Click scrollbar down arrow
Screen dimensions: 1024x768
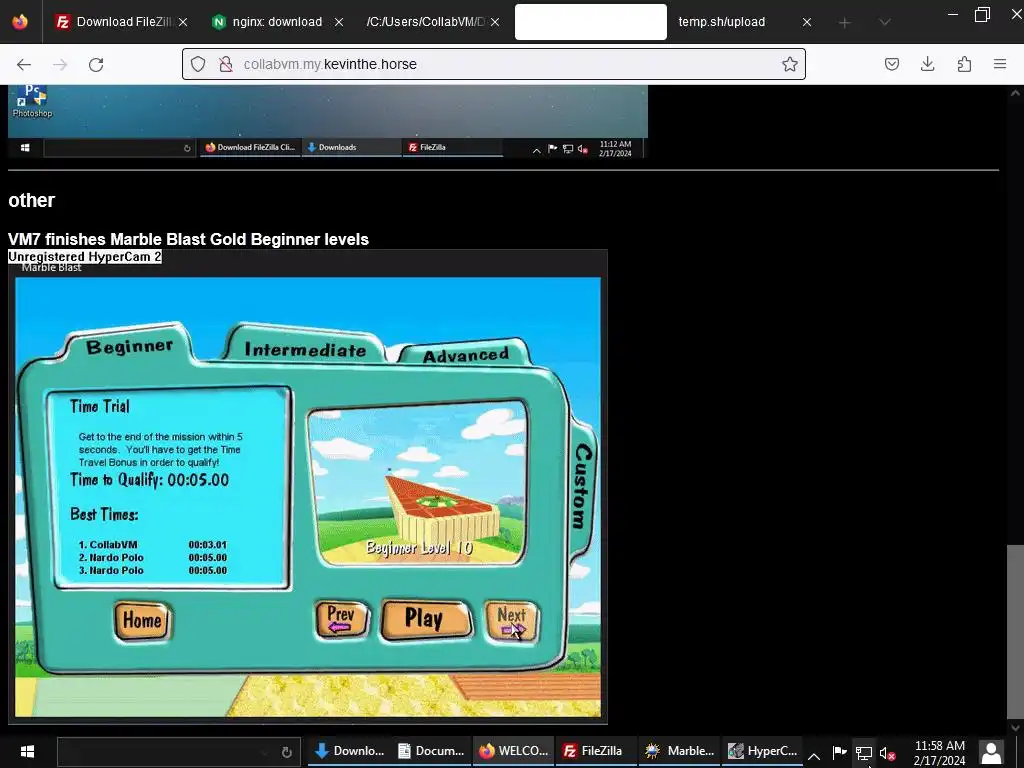[1015, 728]
